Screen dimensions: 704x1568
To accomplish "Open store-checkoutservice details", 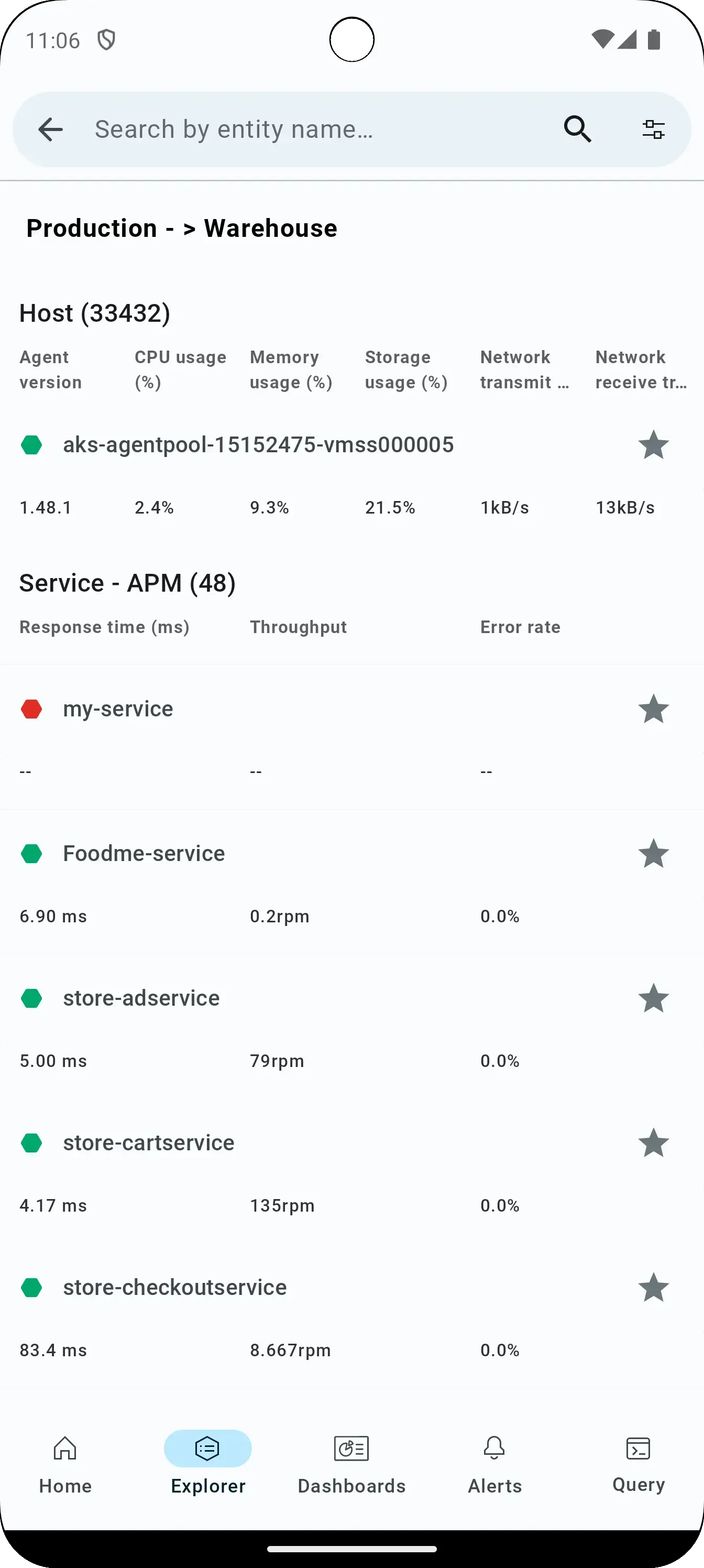I will tap(174, 1288).
